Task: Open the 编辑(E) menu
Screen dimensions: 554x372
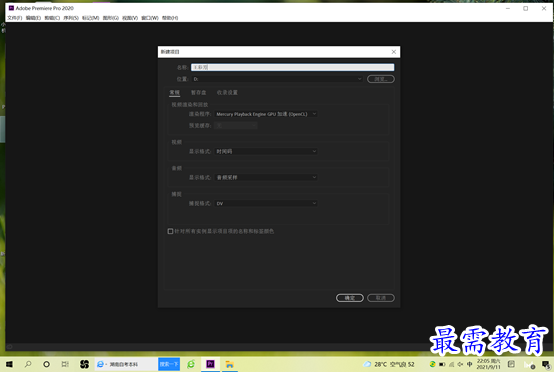Action: click(33, 18)
